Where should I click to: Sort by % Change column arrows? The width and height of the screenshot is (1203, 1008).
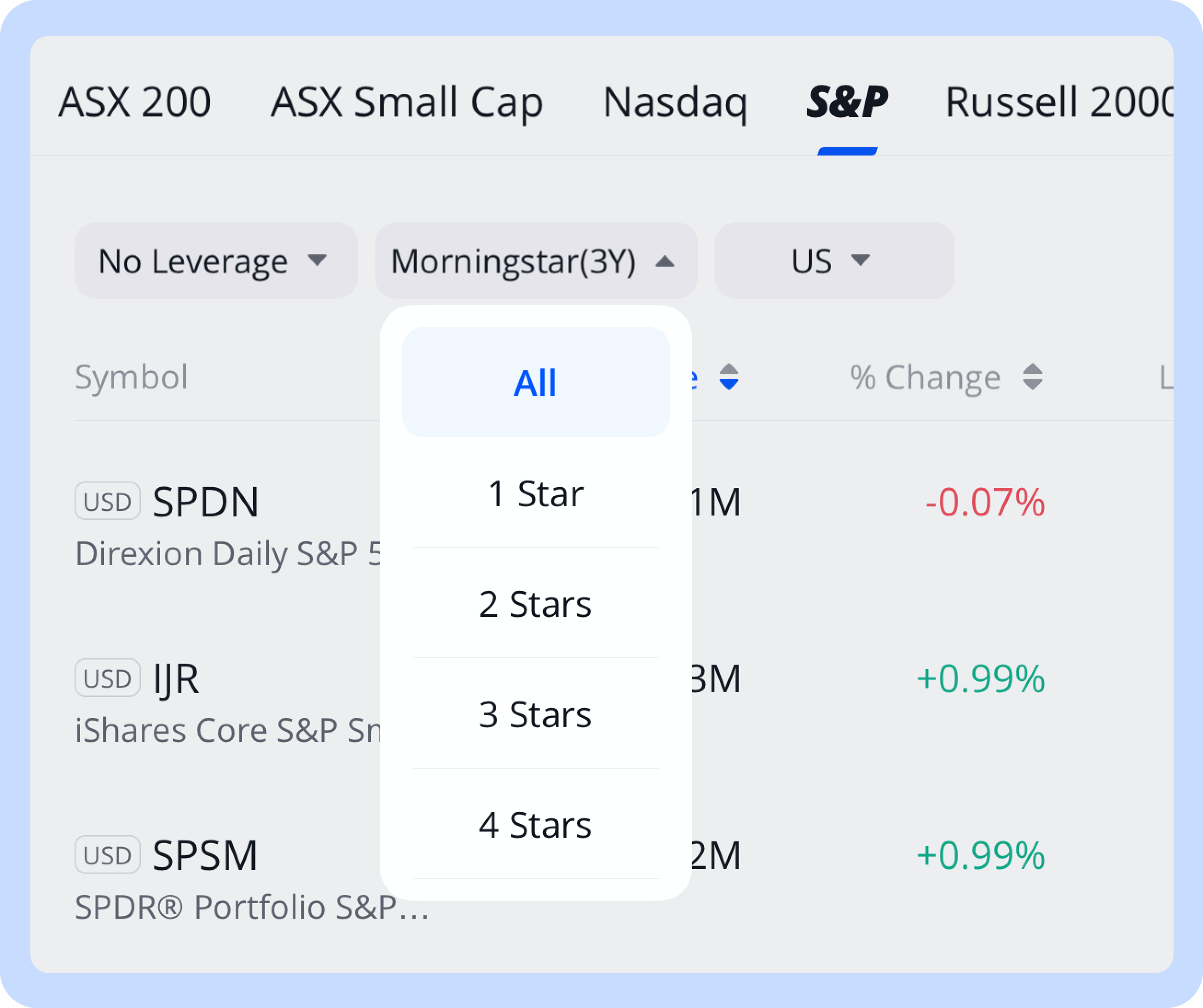pos(1032,377)
